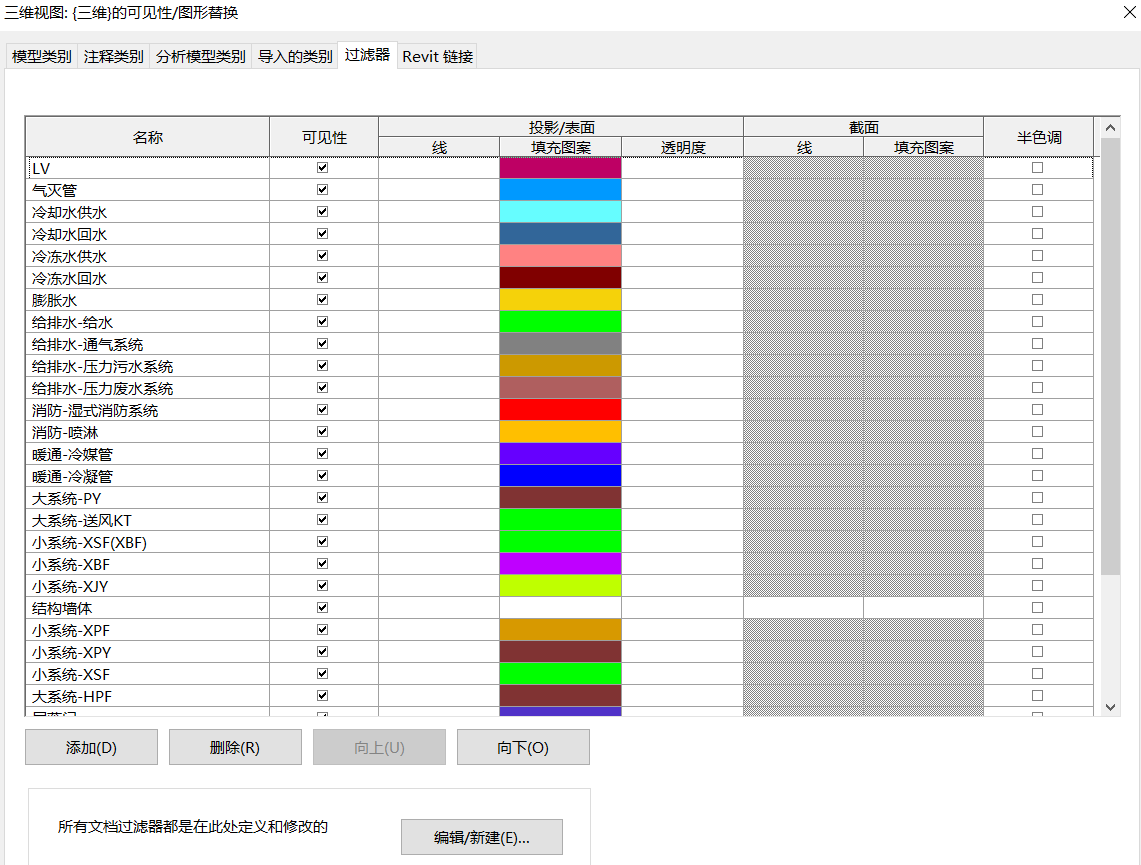1141x865 pixels.
Task: Click the 删除(R) button
Action: (x=234, y=747)
